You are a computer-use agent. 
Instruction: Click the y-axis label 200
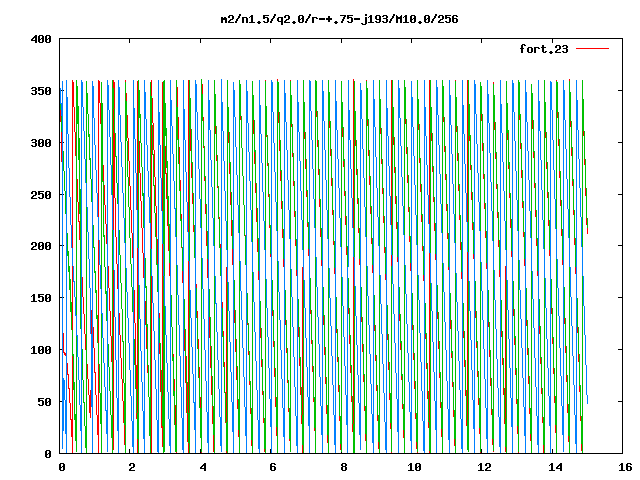click(41, 246)
